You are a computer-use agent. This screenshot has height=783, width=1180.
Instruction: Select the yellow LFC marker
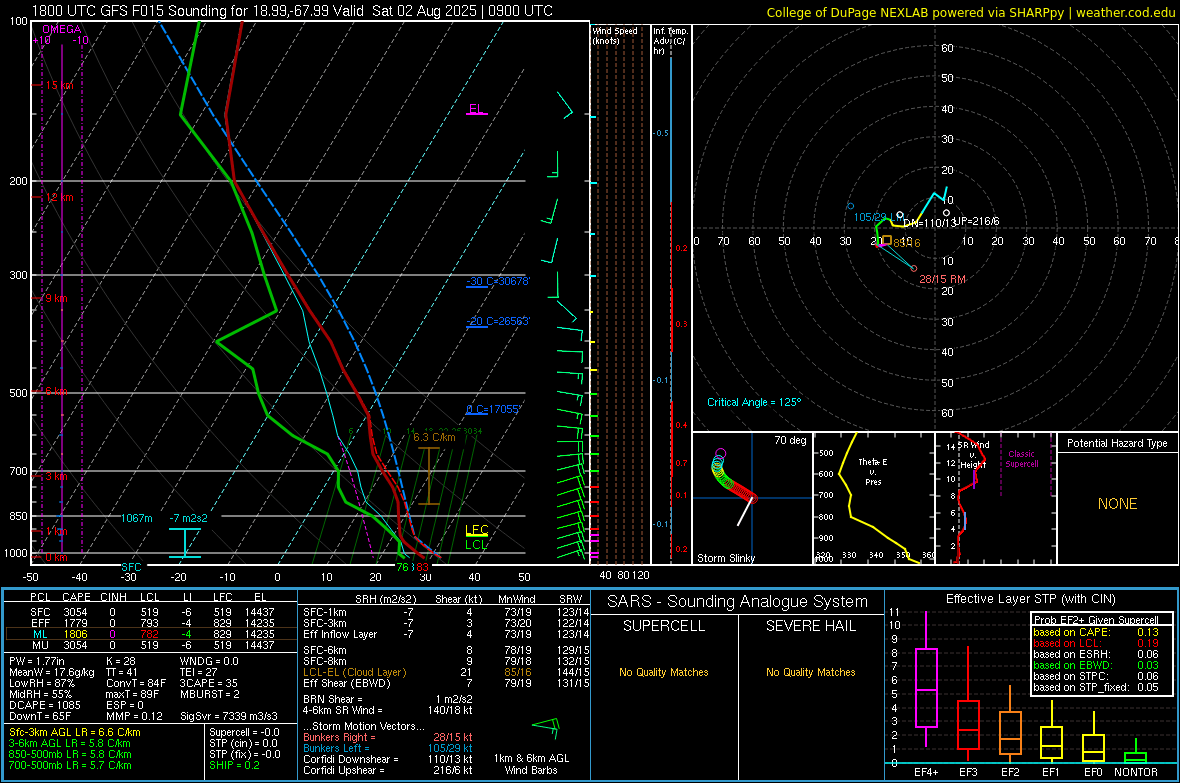point(476,529)
